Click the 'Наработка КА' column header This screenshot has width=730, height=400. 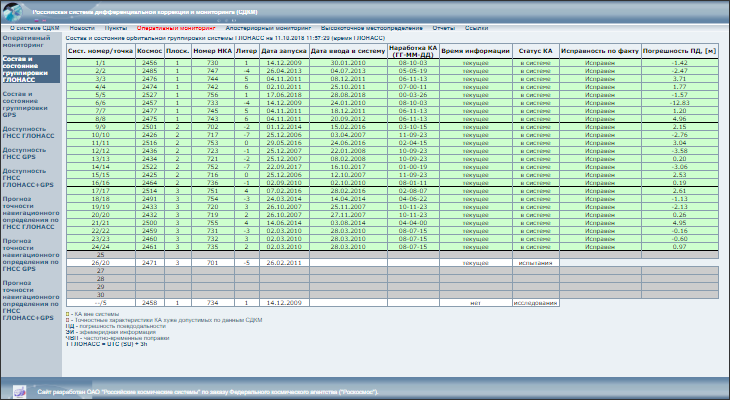(413, 51)
